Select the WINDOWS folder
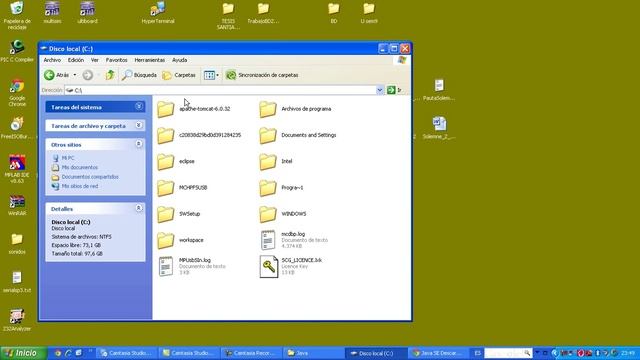Viewport: 640px width, 360px height. click(x=282, y=214)
